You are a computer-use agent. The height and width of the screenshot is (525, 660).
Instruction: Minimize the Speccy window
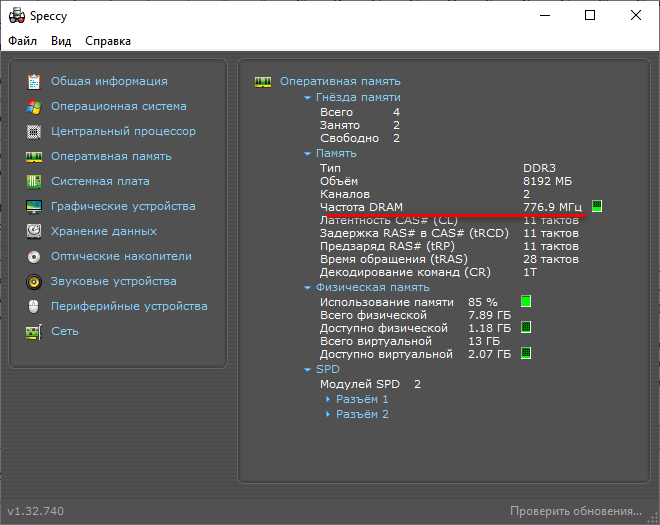[545, 16]
